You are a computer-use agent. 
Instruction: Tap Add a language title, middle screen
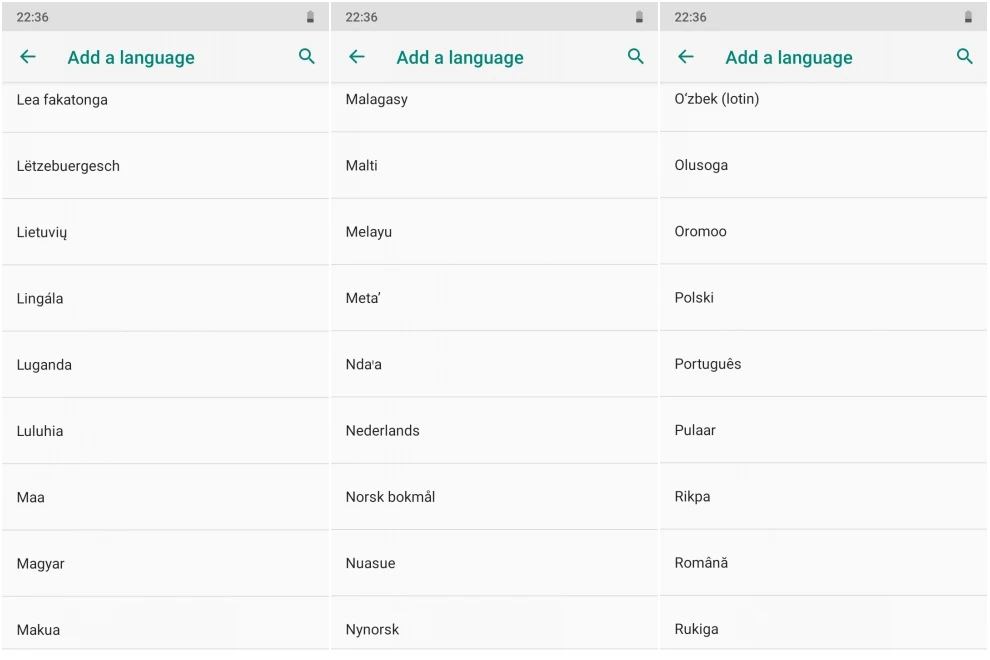(x=460, y=57)
